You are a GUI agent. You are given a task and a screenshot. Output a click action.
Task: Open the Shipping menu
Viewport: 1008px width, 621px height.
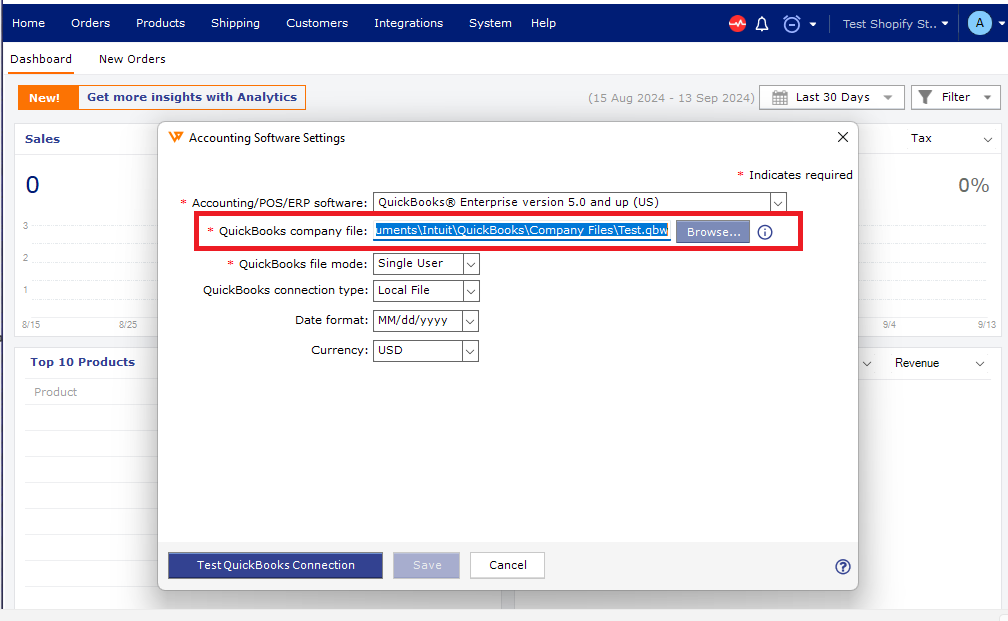pyautogui.click(x=235, y=23)
